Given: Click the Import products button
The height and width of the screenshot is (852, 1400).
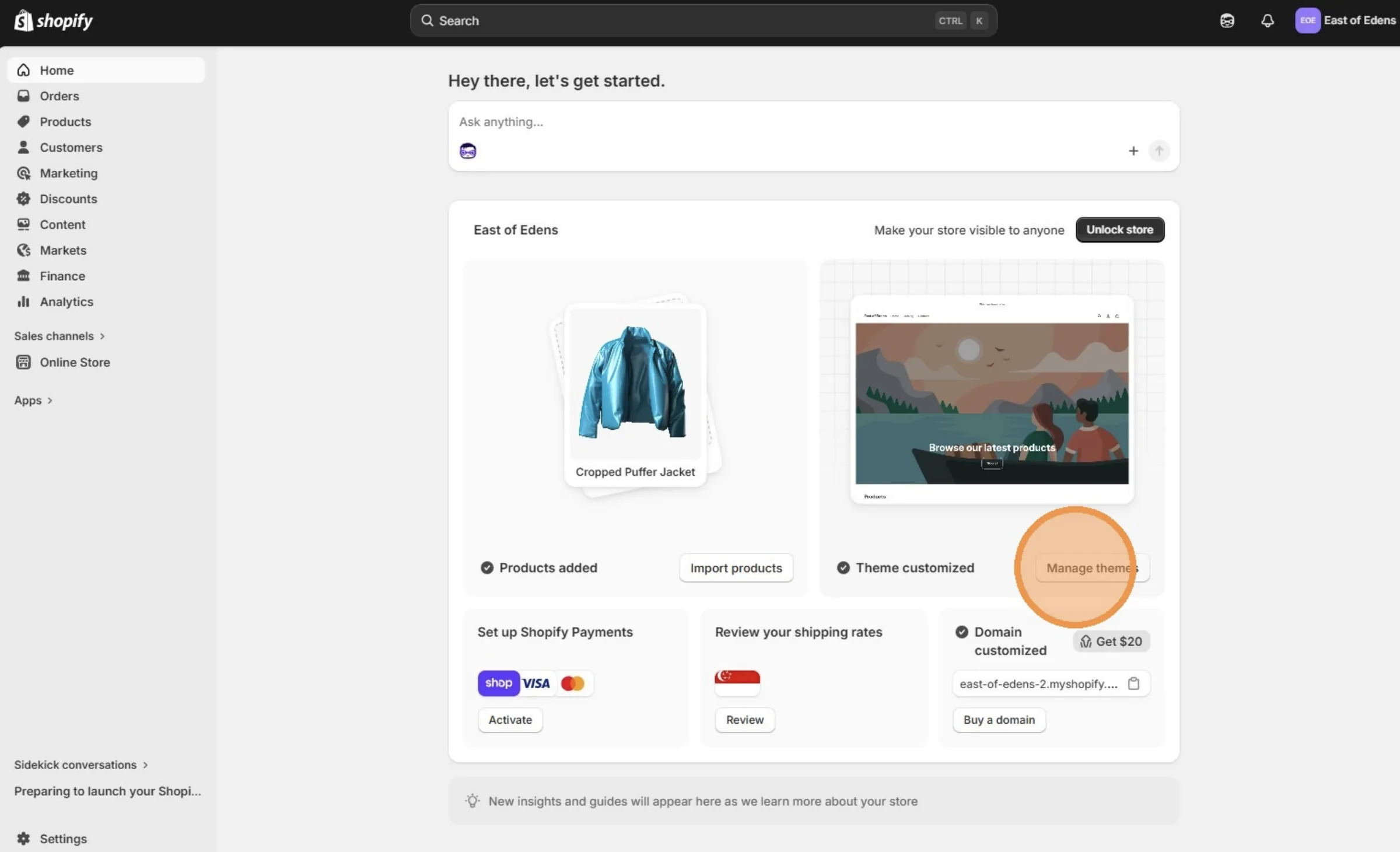Looking at the screenshot, I should click(736, 568).
